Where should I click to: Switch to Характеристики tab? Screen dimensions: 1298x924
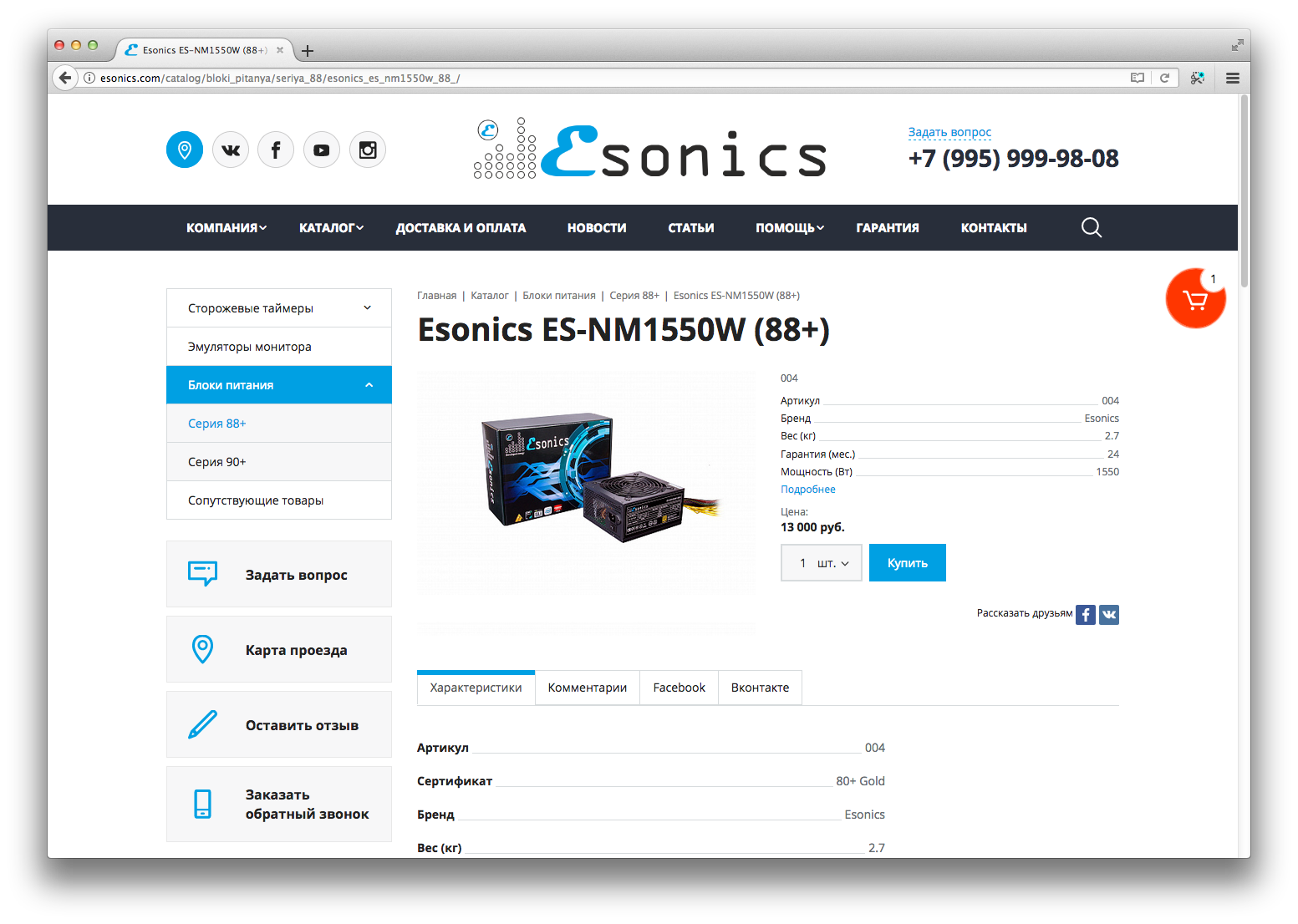coord(476,688)
